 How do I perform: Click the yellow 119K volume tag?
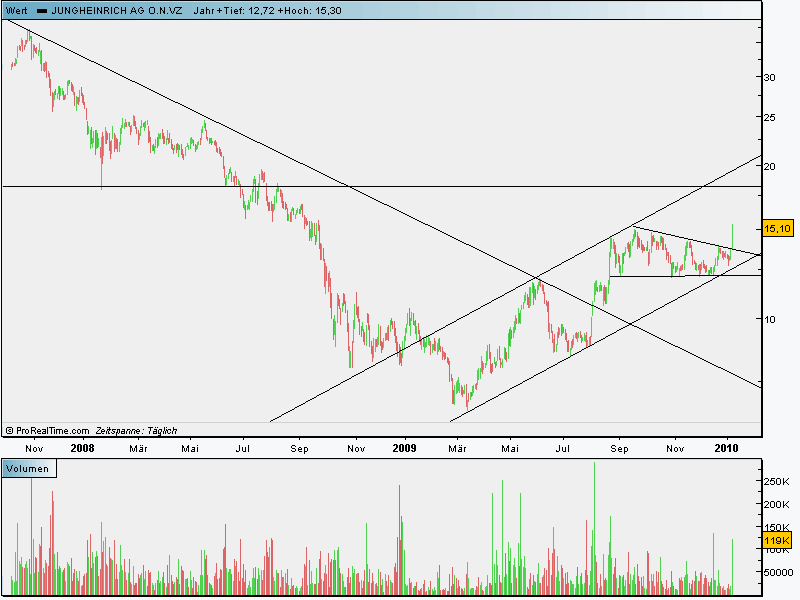778,540
